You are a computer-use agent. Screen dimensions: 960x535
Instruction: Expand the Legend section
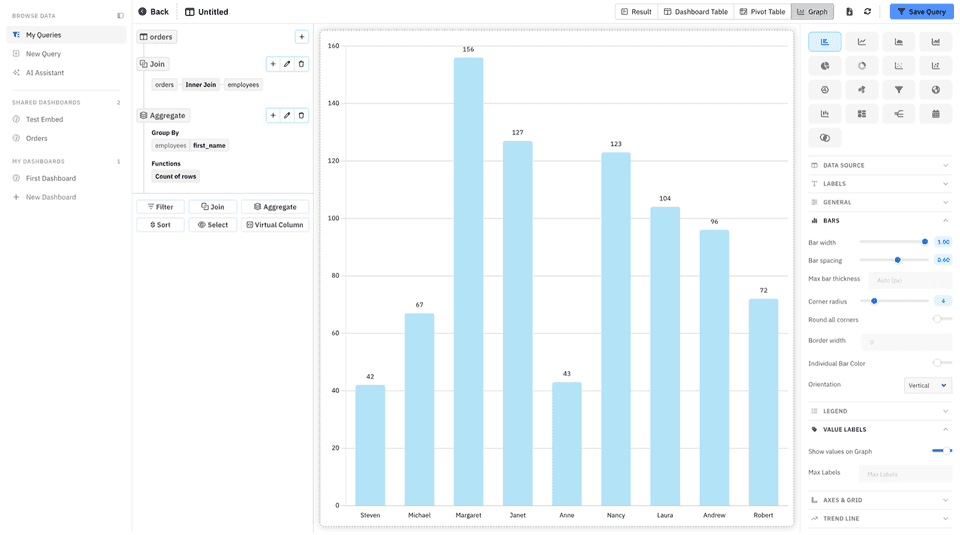pyautogui.click(x=880, y=411)
